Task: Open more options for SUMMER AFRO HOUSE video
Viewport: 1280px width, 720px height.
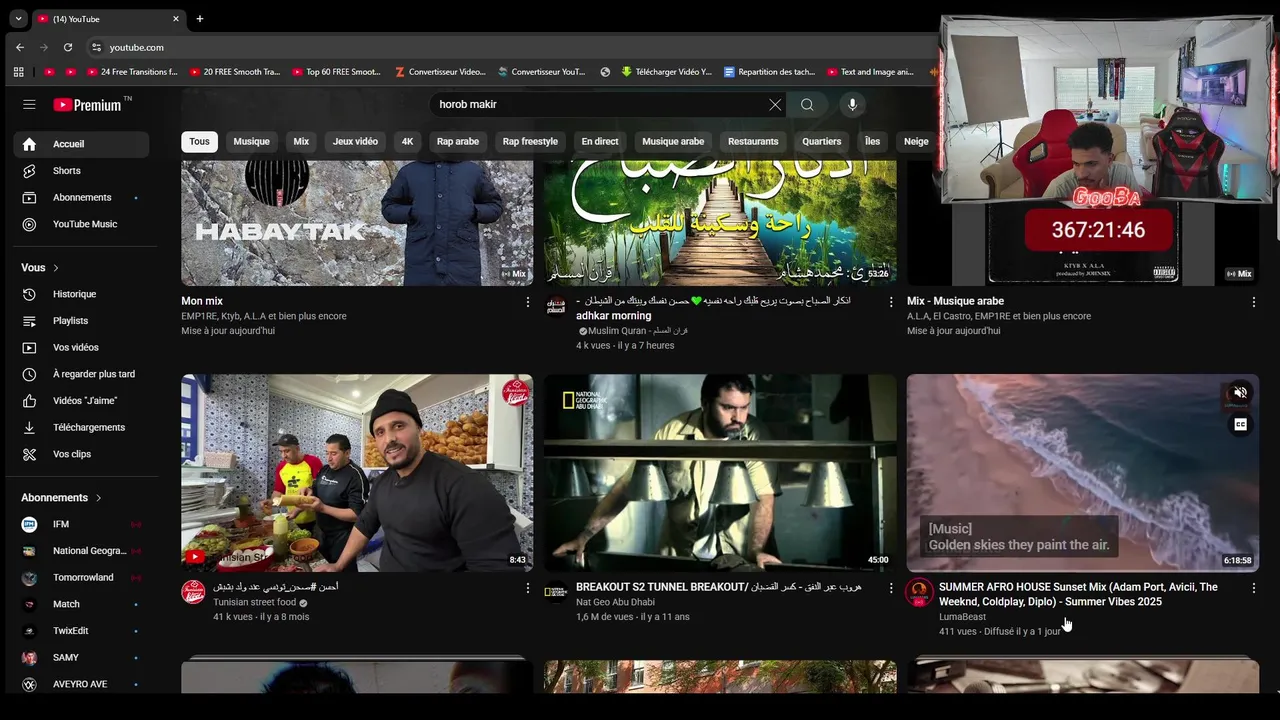Action: coord(1254,588)
